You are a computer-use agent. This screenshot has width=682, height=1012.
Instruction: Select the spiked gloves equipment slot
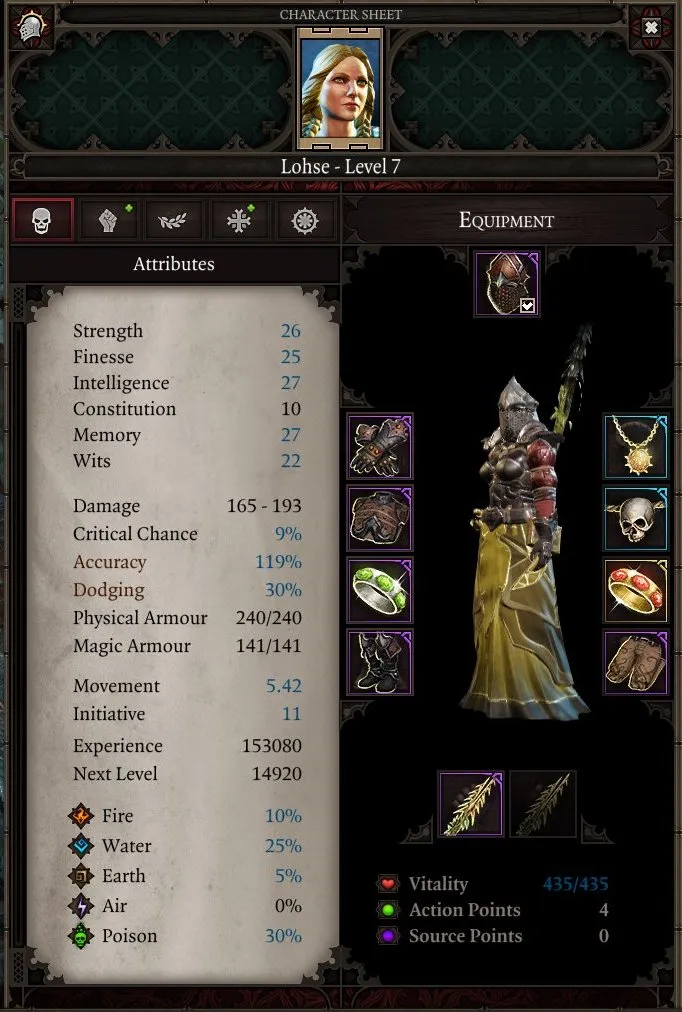tap(380, 447)
